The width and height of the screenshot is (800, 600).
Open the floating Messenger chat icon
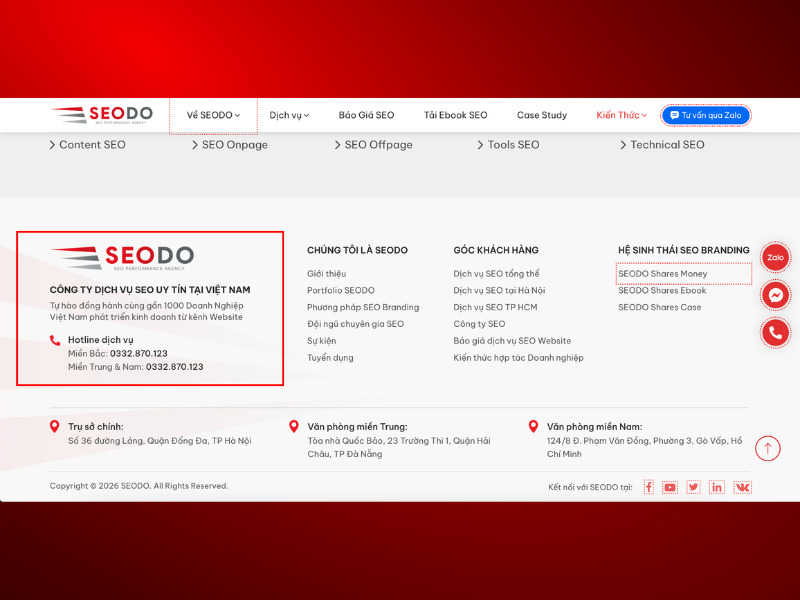pos(776,295)
